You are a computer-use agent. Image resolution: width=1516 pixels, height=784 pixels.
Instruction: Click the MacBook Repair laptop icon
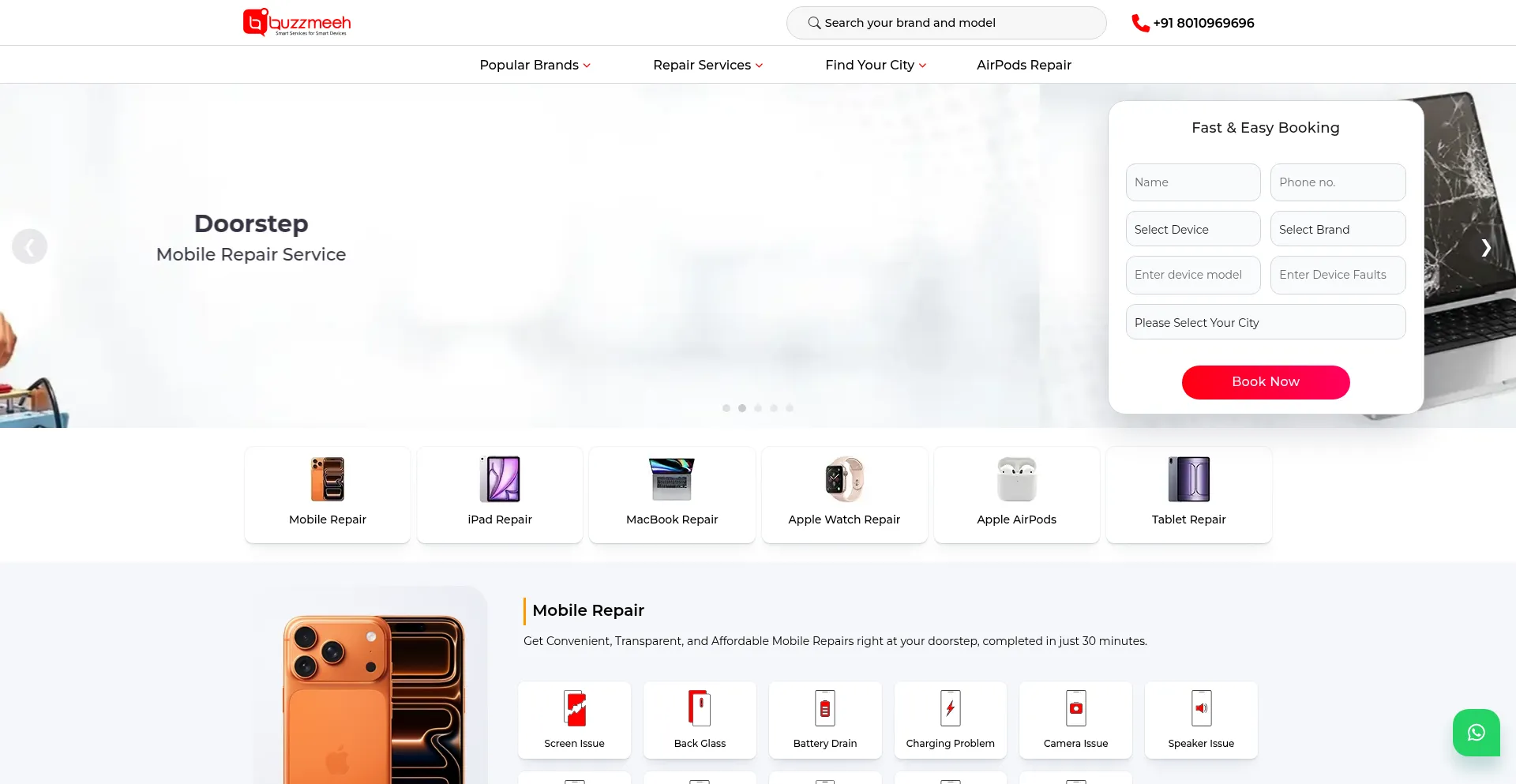pyautogui.click(x=672, y=479)
